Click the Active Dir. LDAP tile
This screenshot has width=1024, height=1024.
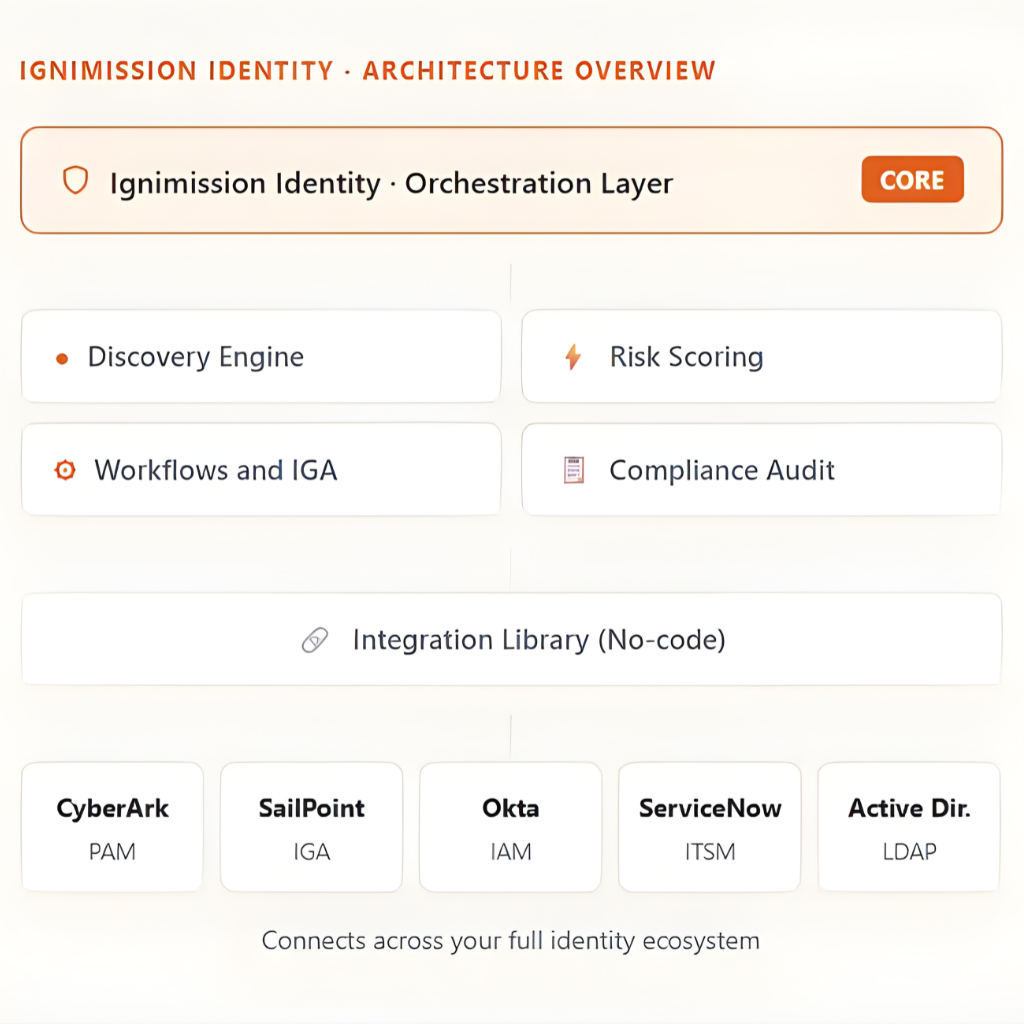point(909,827)
